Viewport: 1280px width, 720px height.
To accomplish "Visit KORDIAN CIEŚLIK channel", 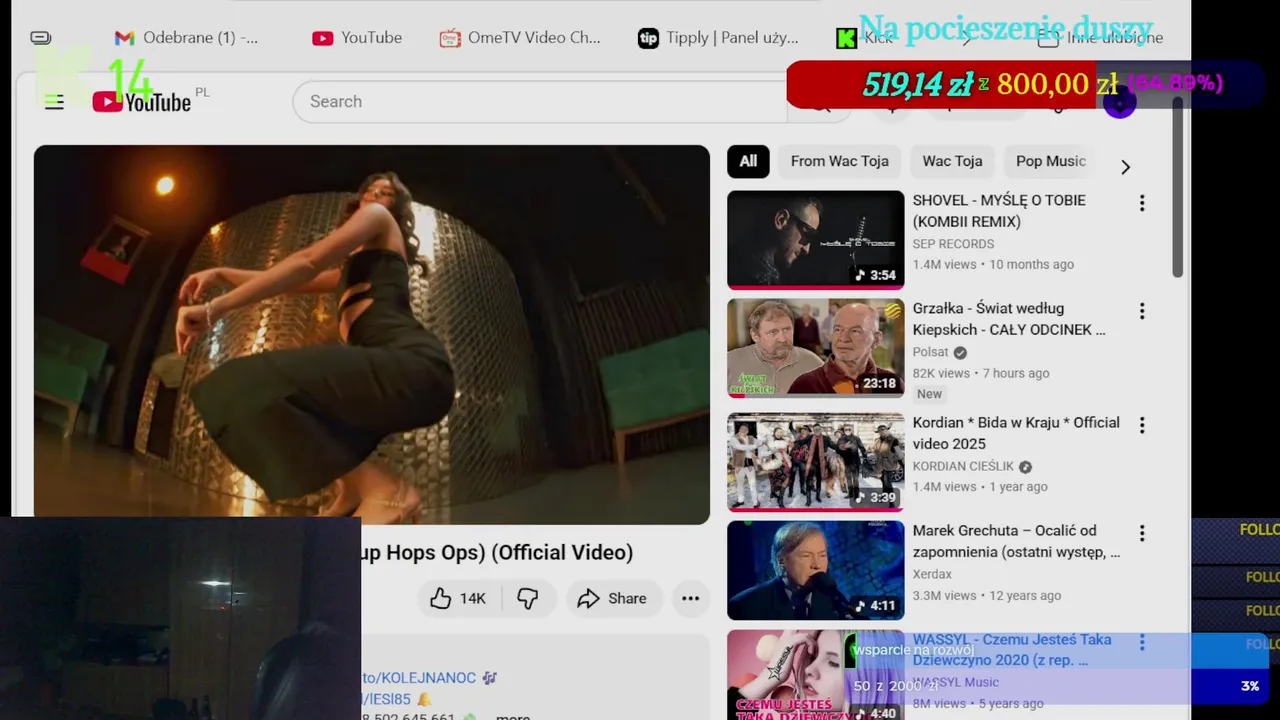I will 963,466.
